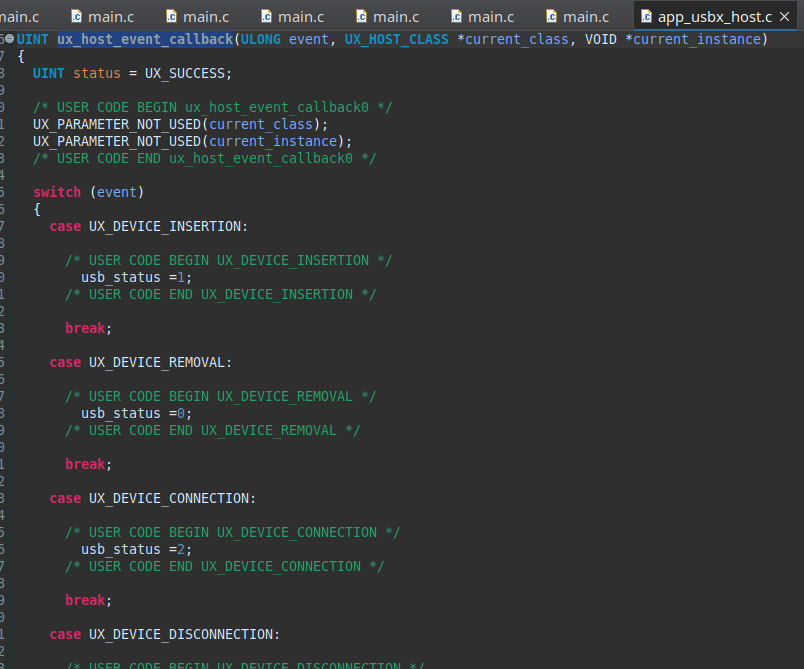
Task: Click the usb_status =1; statement
Action: (136, 277)
